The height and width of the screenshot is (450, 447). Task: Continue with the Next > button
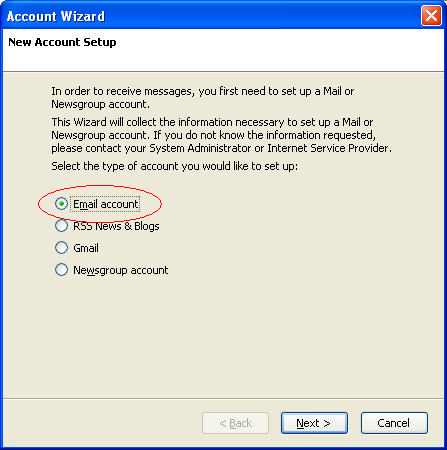[314, 423]
